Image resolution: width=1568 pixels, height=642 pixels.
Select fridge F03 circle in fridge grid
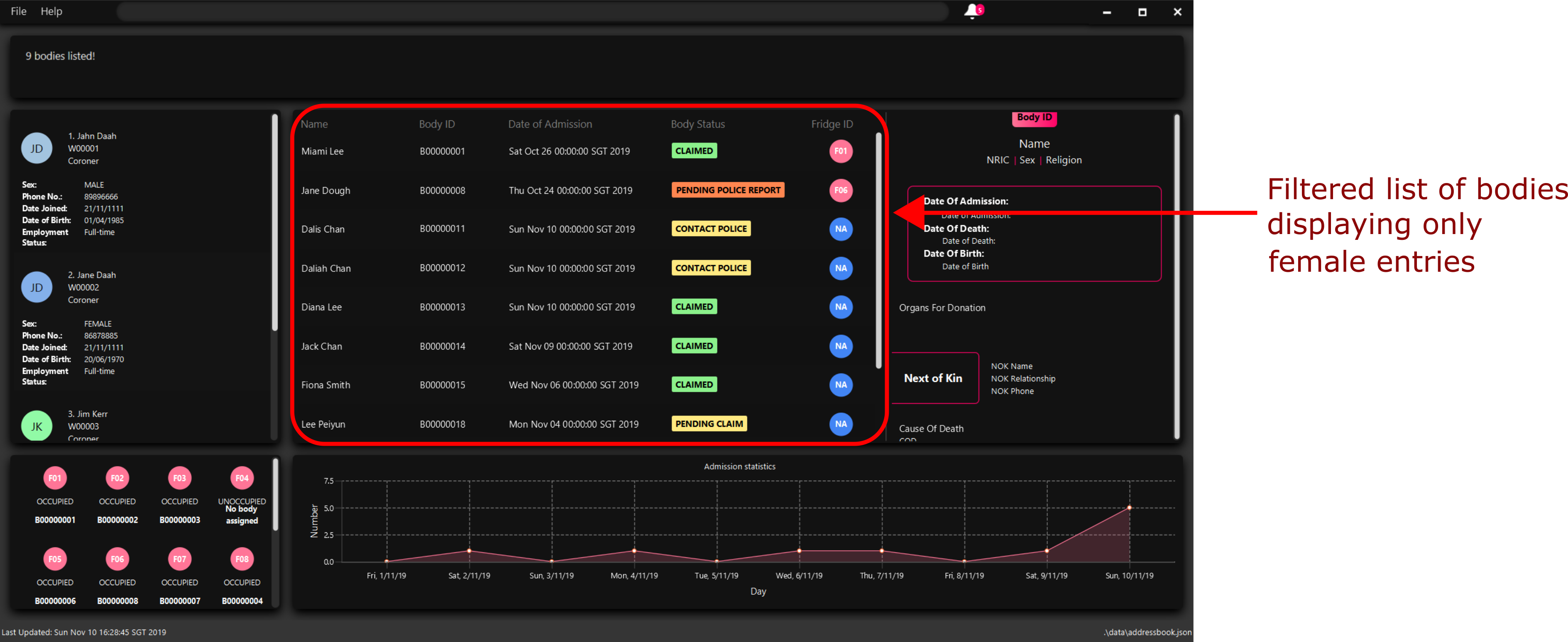pos(180,478)
